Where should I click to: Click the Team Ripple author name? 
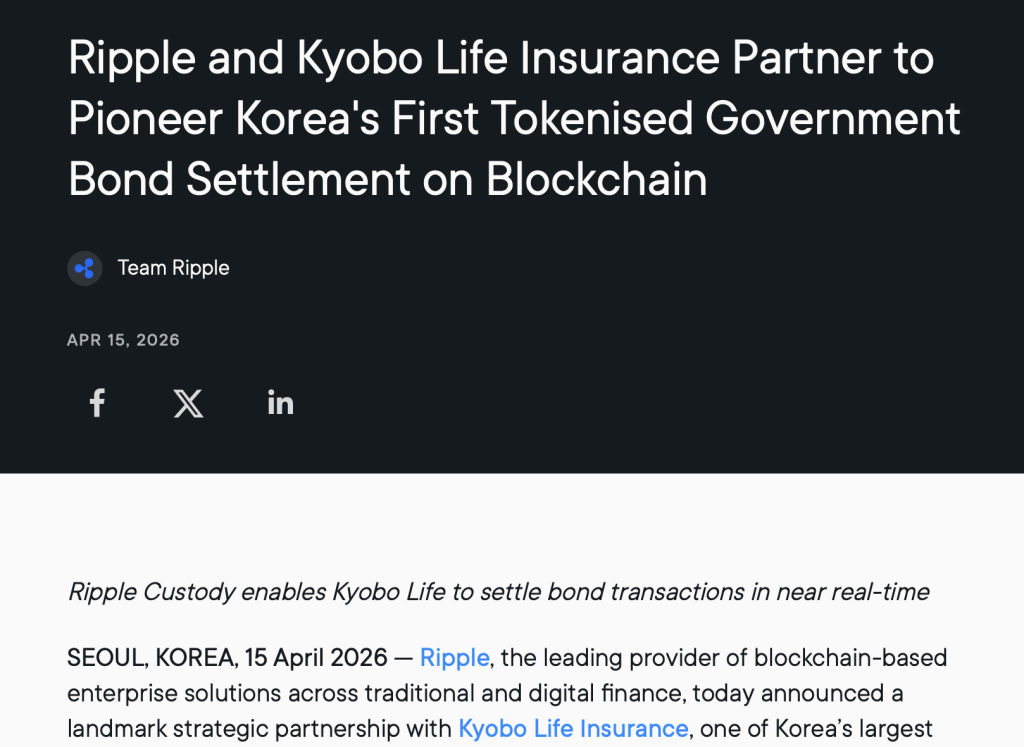click(x=173, y=268)
